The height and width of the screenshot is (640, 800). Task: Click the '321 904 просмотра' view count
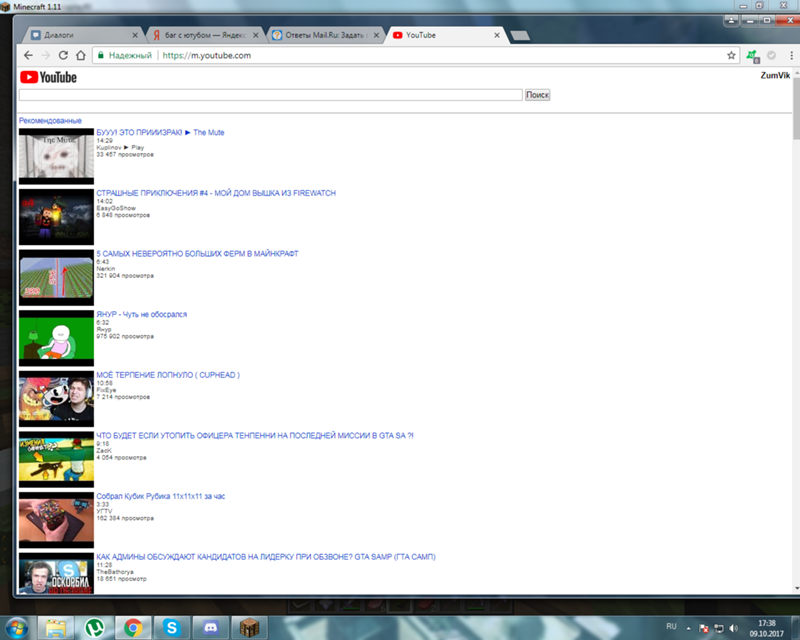point(125,276)
